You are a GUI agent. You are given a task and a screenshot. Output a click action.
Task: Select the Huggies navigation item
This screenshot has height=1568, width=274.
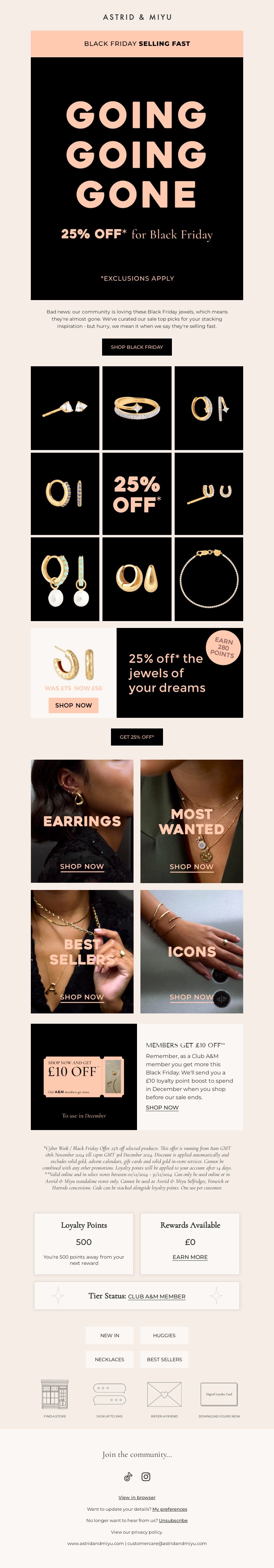click(x=164, y=1335)
